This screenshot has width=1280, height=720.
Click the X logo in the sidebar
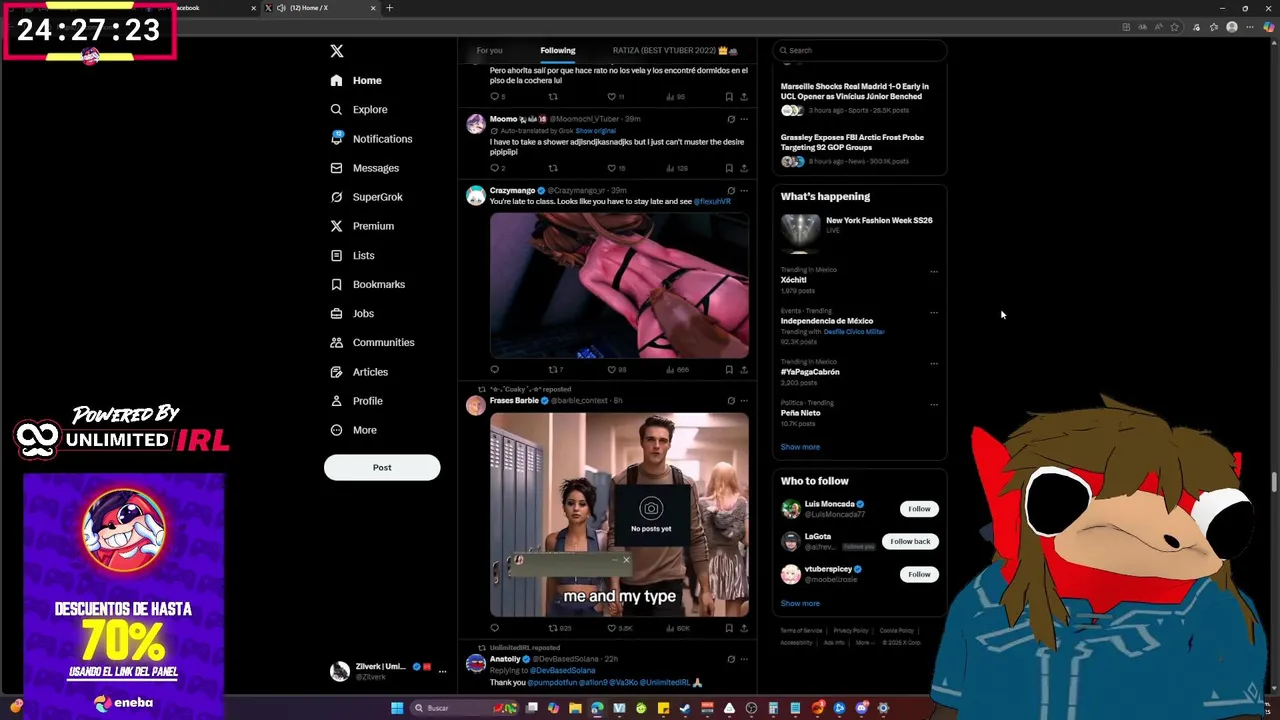coord(337,51)
